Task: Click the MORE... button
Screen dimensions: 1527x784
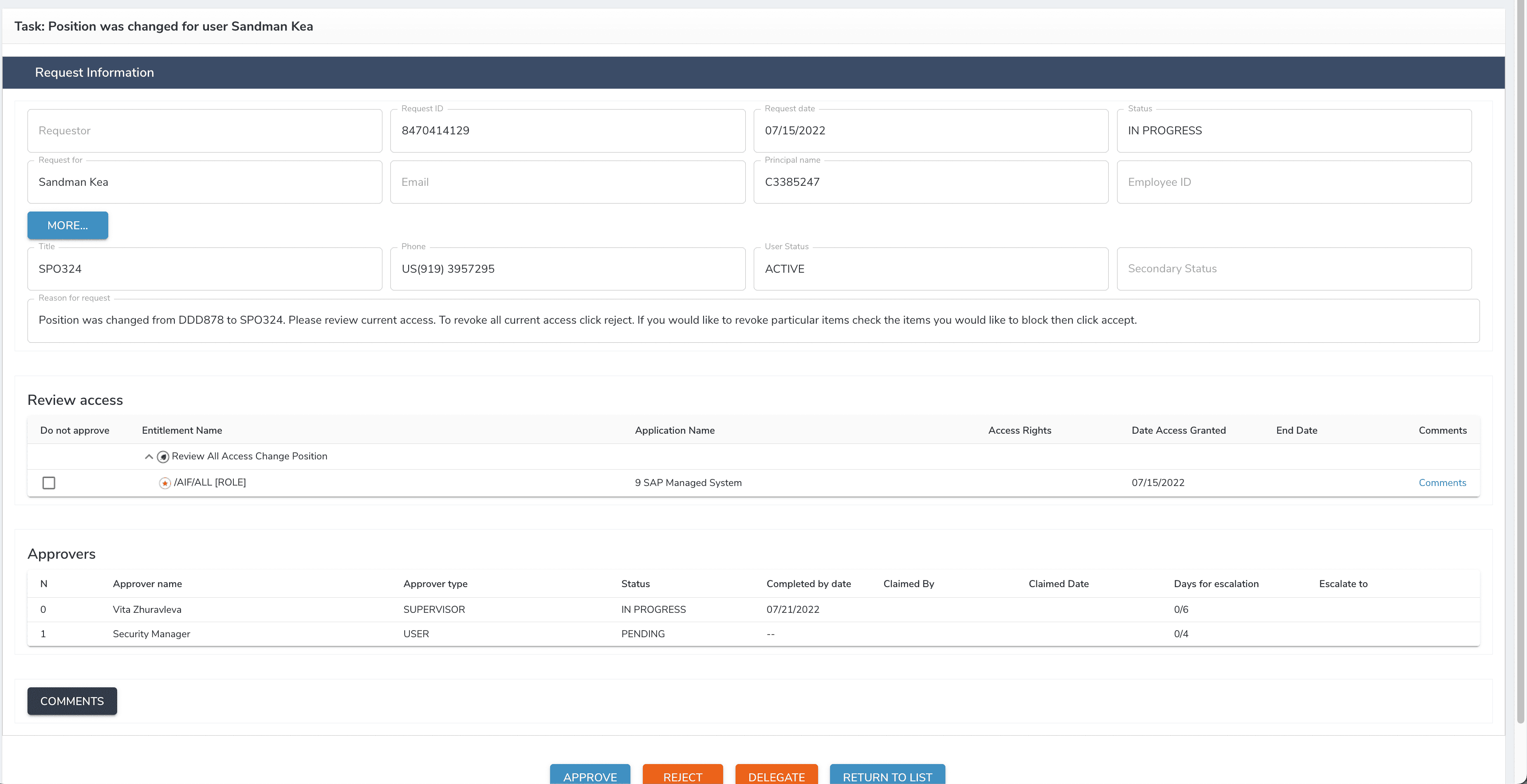Action: pyautogui.click(x=67, y=225)
